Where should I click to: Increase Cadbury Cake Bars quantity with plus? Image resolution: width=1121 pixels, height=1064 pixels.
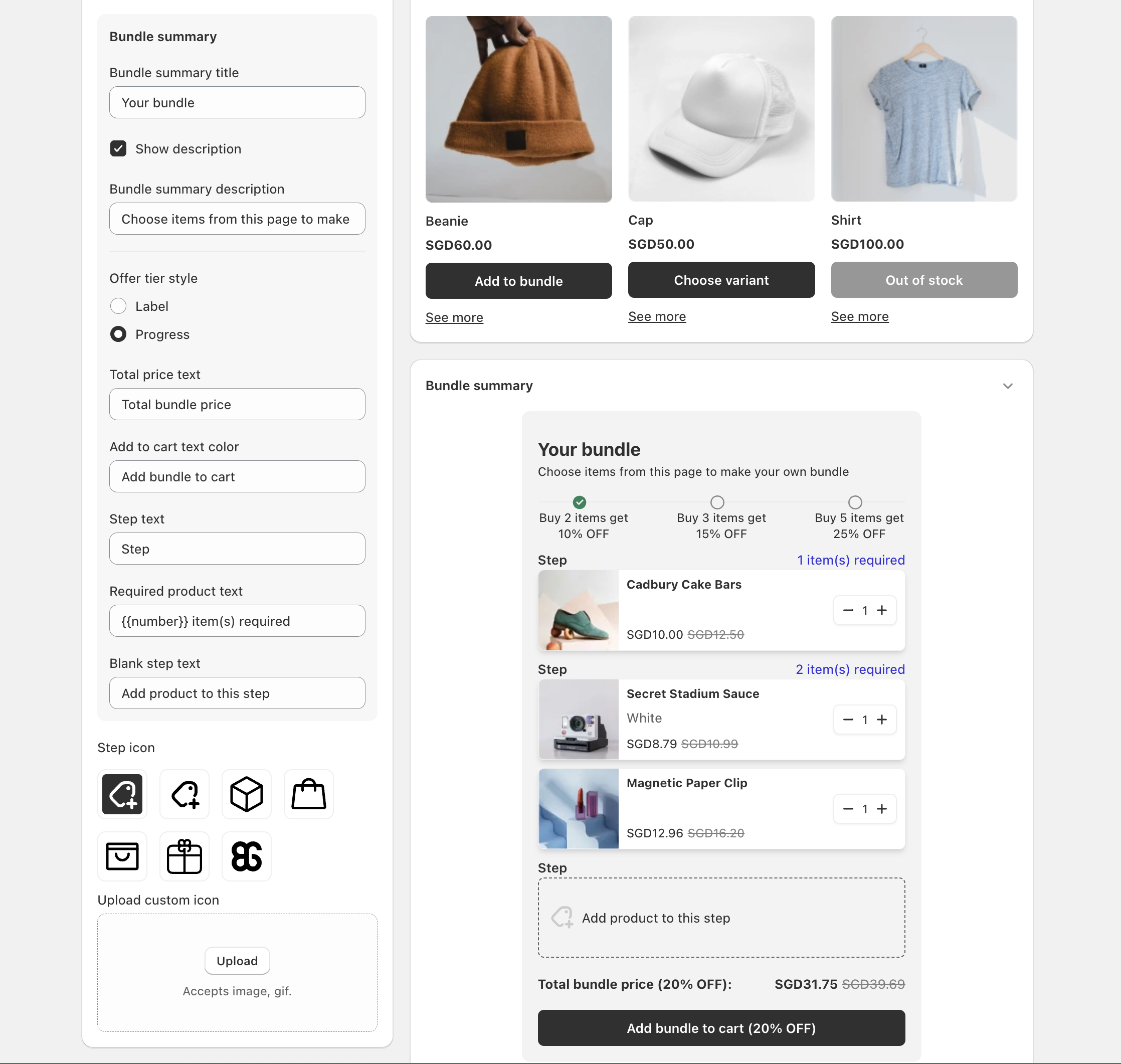tap(882, 610)
